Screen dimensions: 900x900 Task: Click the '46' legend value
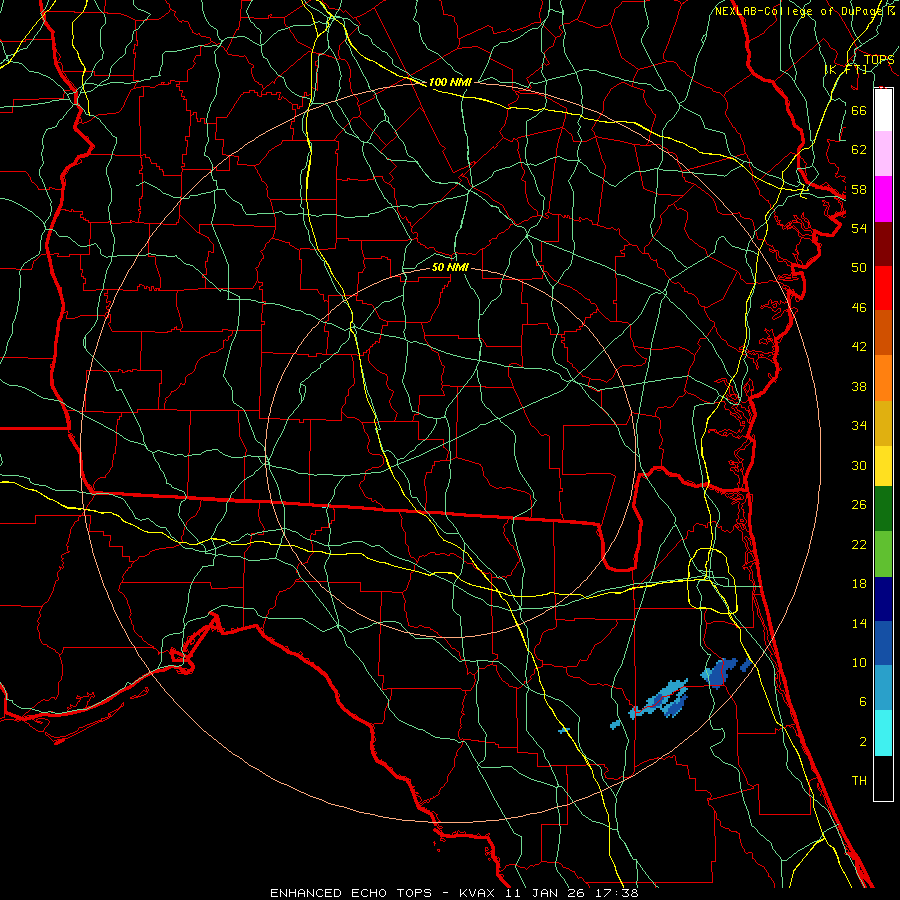pos(859,308)
